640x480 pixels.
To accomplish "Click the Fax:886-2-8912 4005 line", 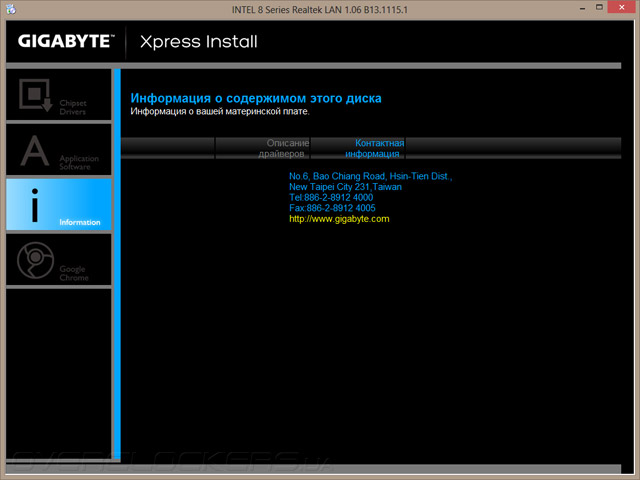I will click(332, 208).
